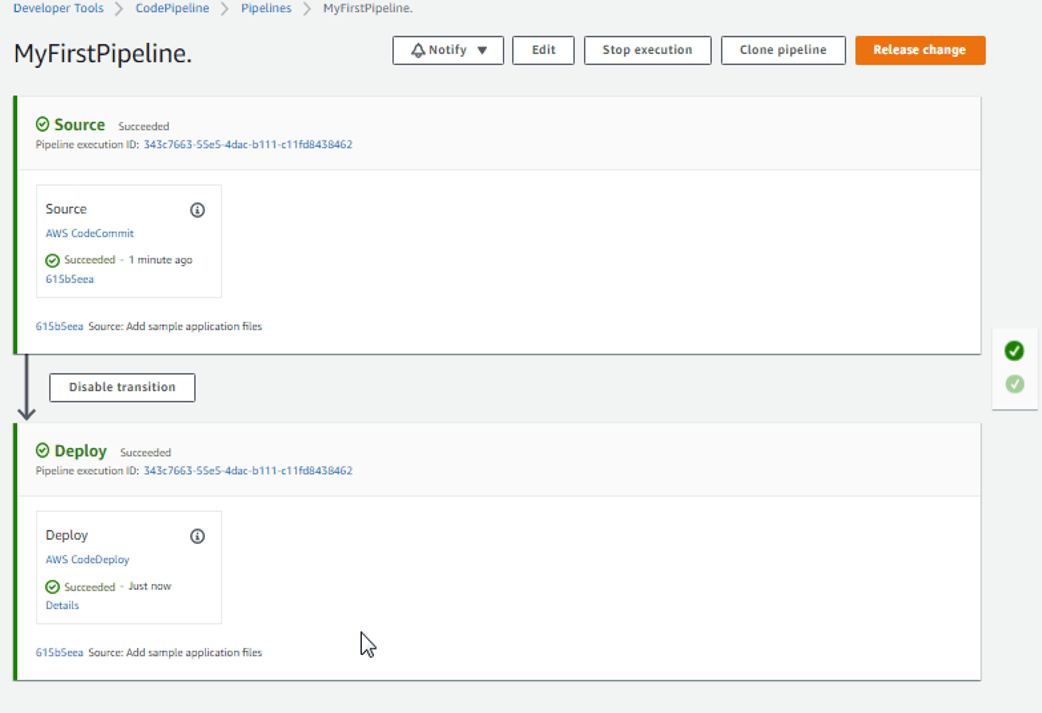Stop the pipeline execution
The image size is (1042, 713).
647,50
